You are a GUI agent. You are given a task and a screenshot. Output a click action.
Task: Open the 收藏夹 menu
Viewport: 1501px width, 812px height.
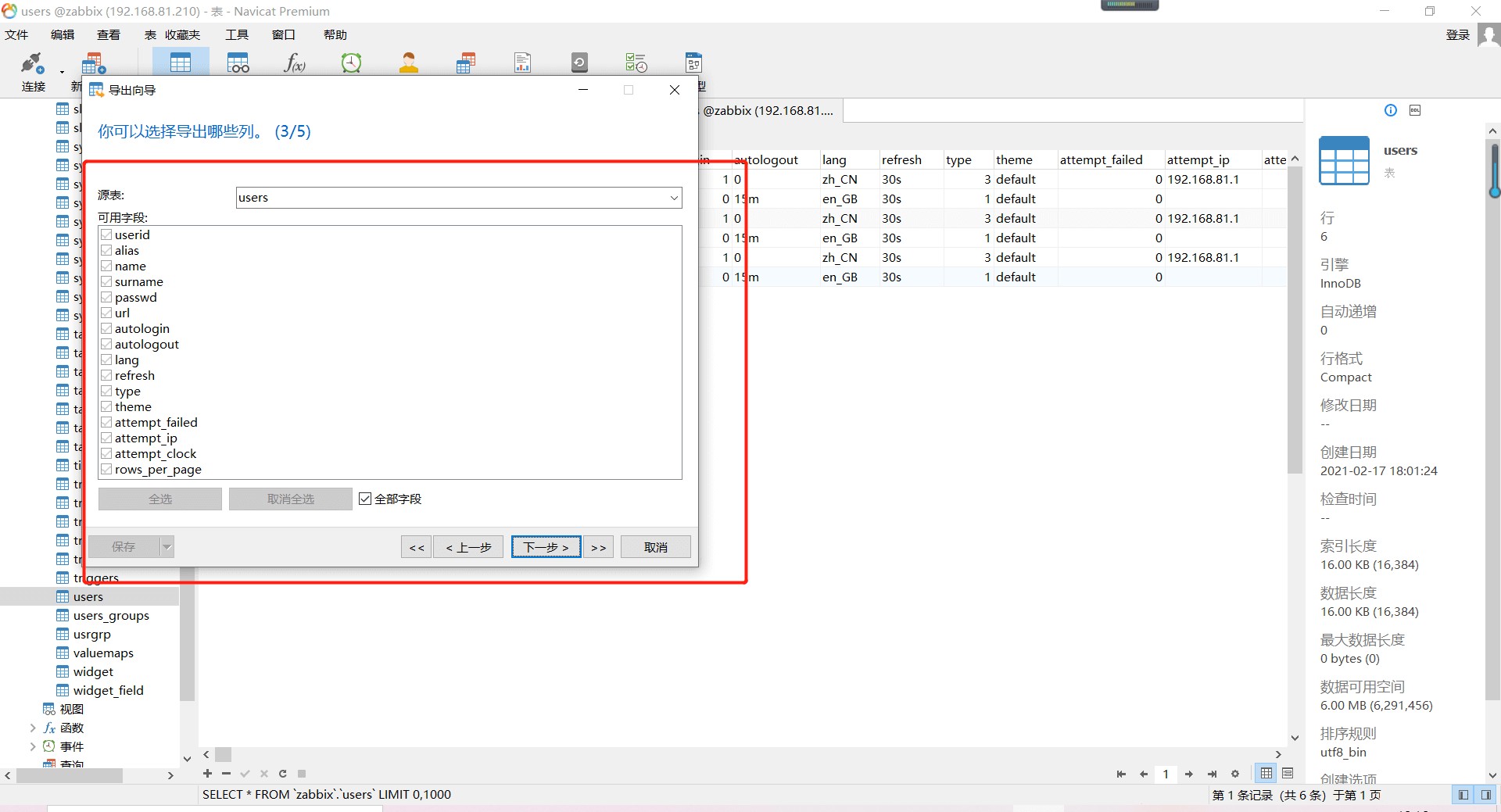182,34
